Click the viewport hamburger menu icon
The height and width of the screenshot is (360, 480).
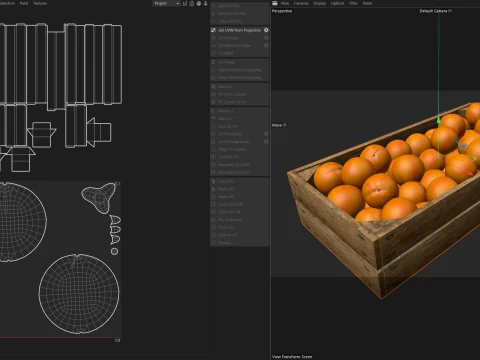[275, 3]
